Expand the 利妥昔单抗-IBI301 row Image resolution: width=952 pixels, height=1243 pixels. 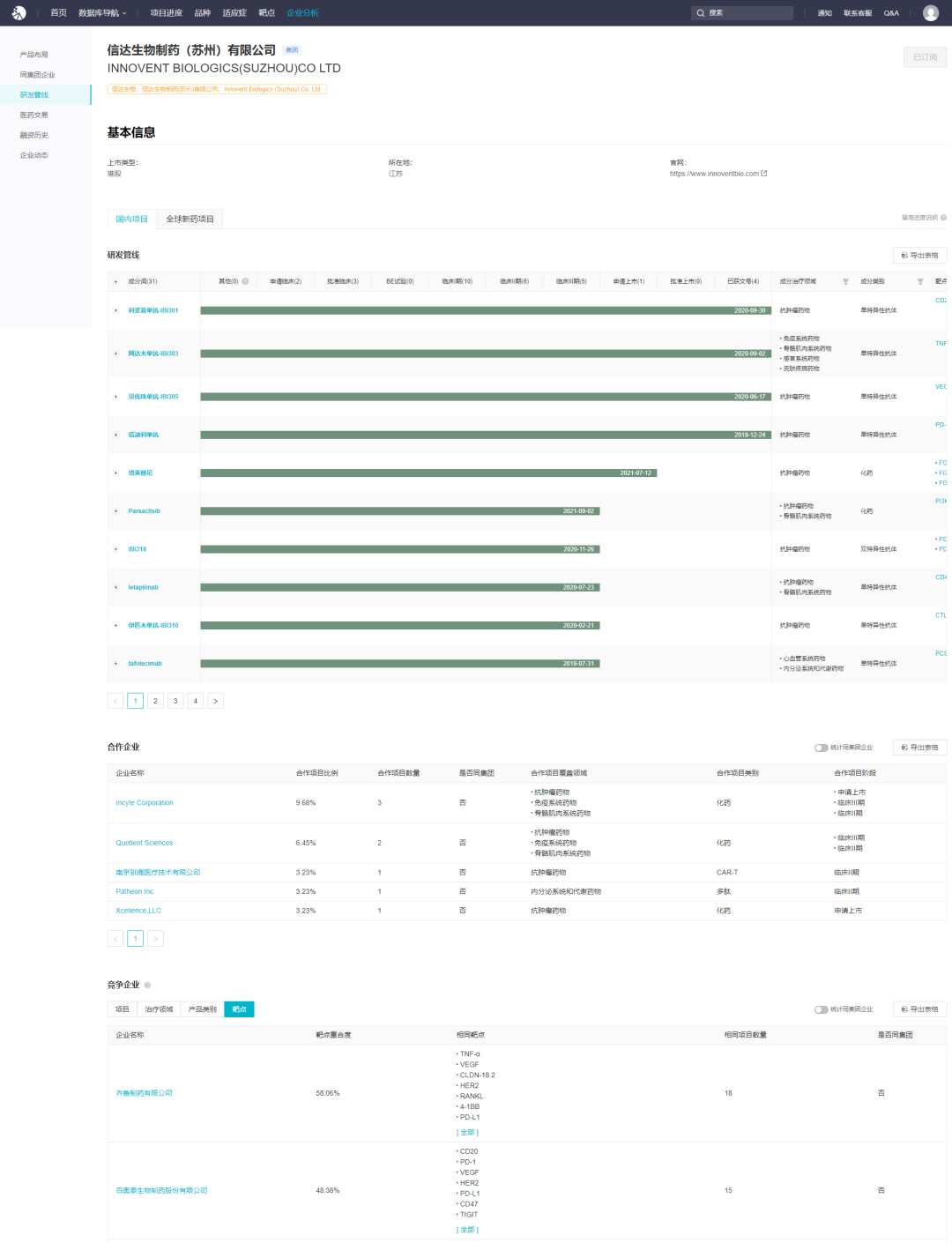(x=115, y=310)
